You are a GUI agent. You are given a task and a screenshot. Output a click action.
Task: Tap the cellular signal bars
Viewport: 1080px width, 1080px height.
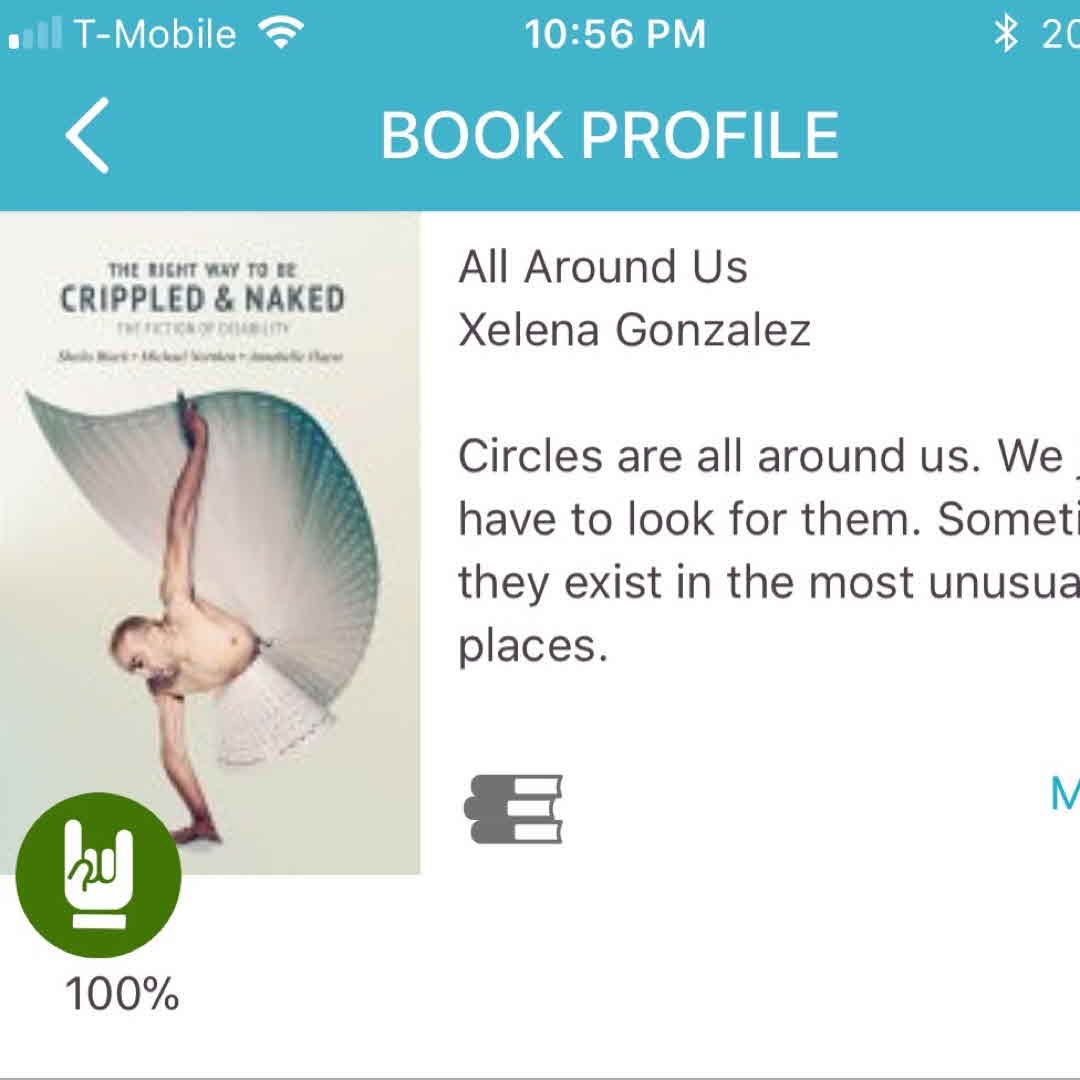point(34,36)
